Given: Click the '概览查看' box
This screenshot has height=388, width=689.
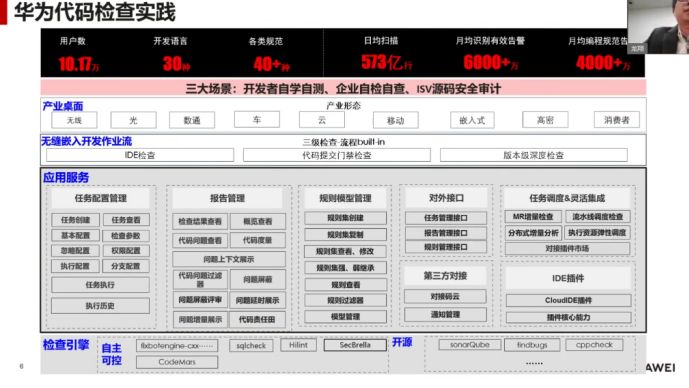Looking at the screenshot, I should click(258, 221).
